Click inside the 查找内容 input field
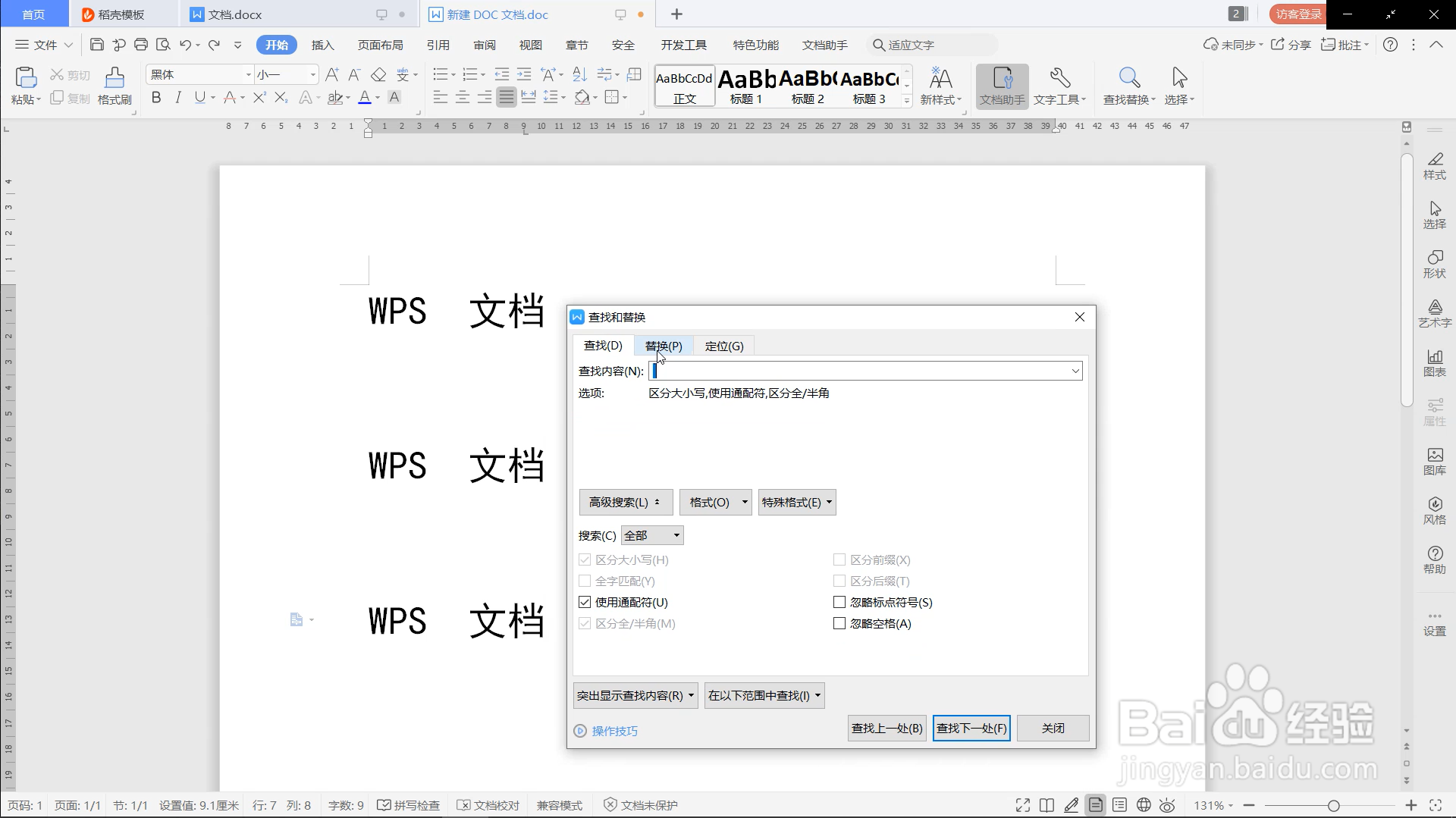The width and height of the screenshot is (1456, 818). [834, 371]
